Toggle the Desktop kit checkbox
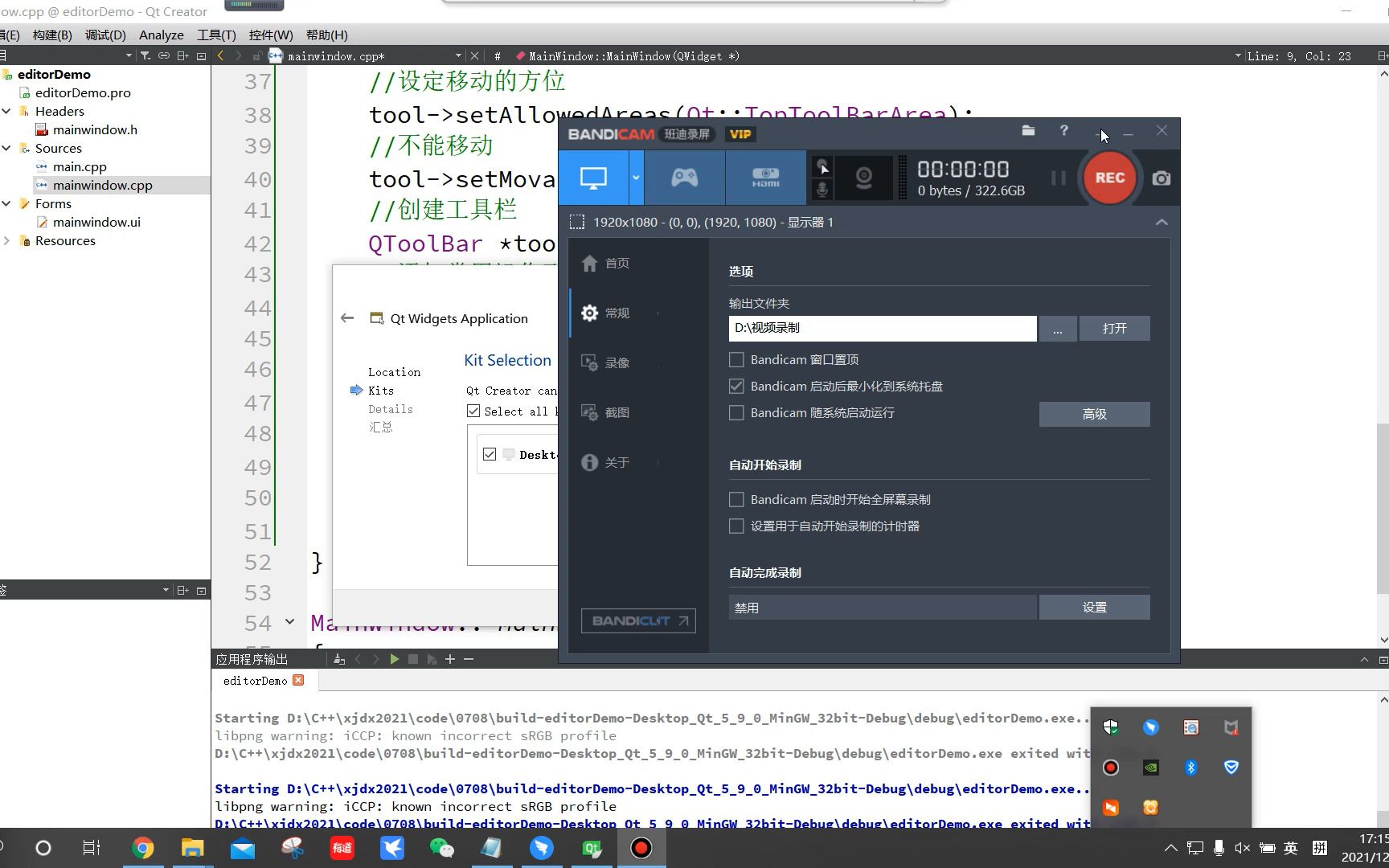This screenshot has width=1389, height=868. (x=490, y=454)
